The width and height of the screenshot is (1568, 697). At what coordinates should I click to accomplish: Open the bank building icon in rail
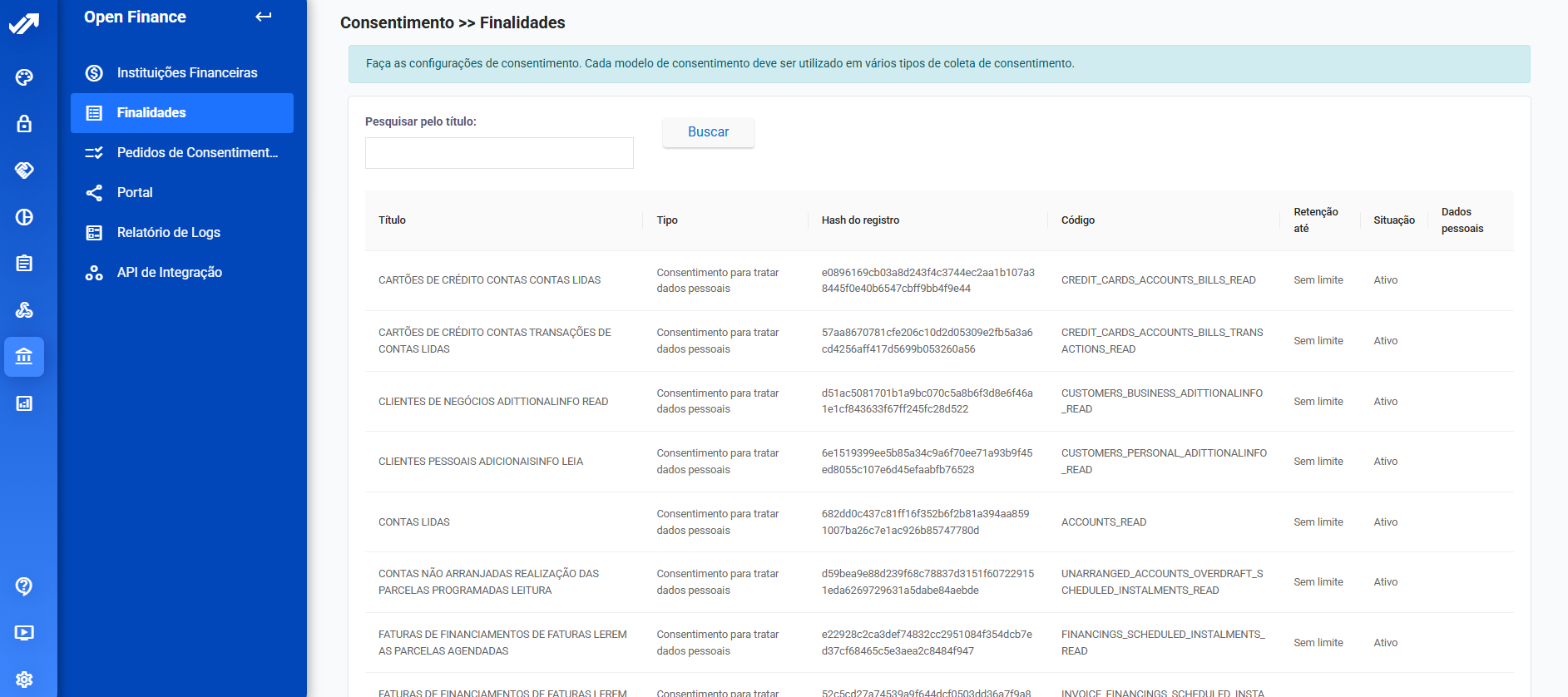click(24, 357)
